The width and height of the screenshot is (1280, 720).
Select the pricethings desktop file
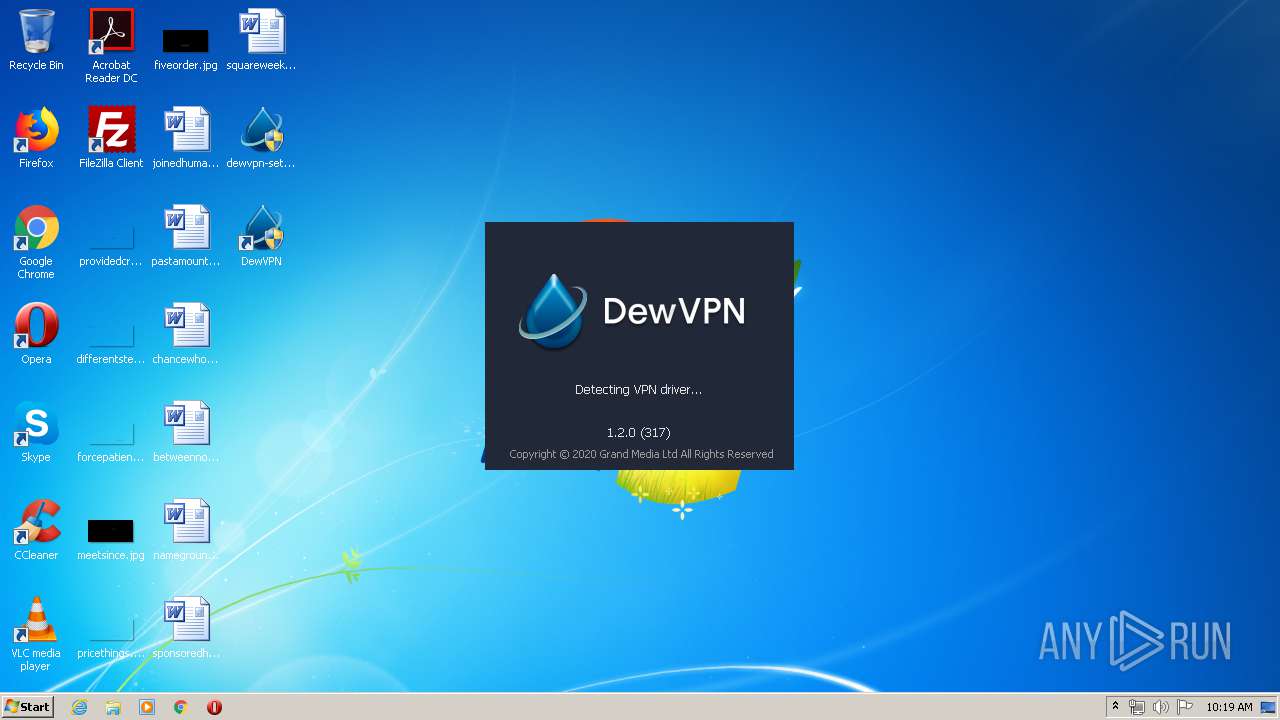111,637
